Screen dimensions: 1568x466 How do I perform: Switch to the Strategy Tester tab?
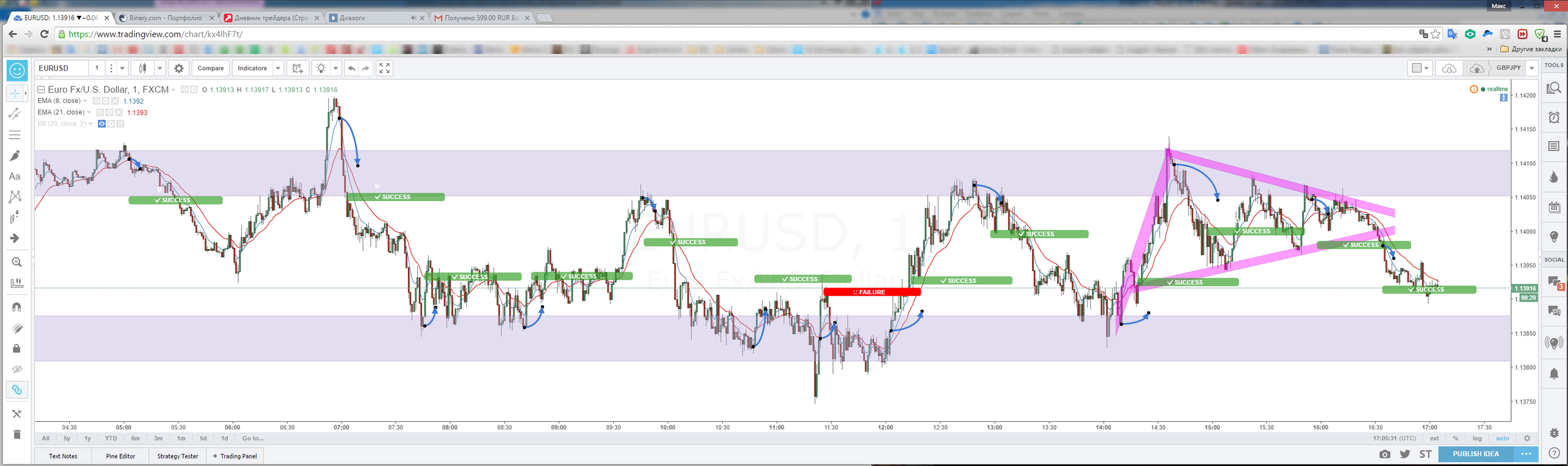tap(178, 456)
